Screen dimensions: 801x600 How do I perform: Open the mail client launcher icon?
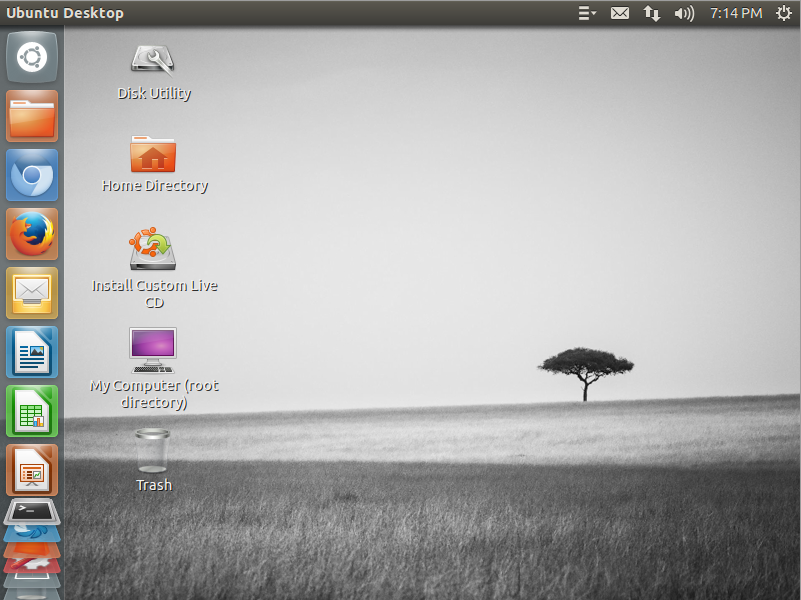pyautogui.click(x=32, y=293)
